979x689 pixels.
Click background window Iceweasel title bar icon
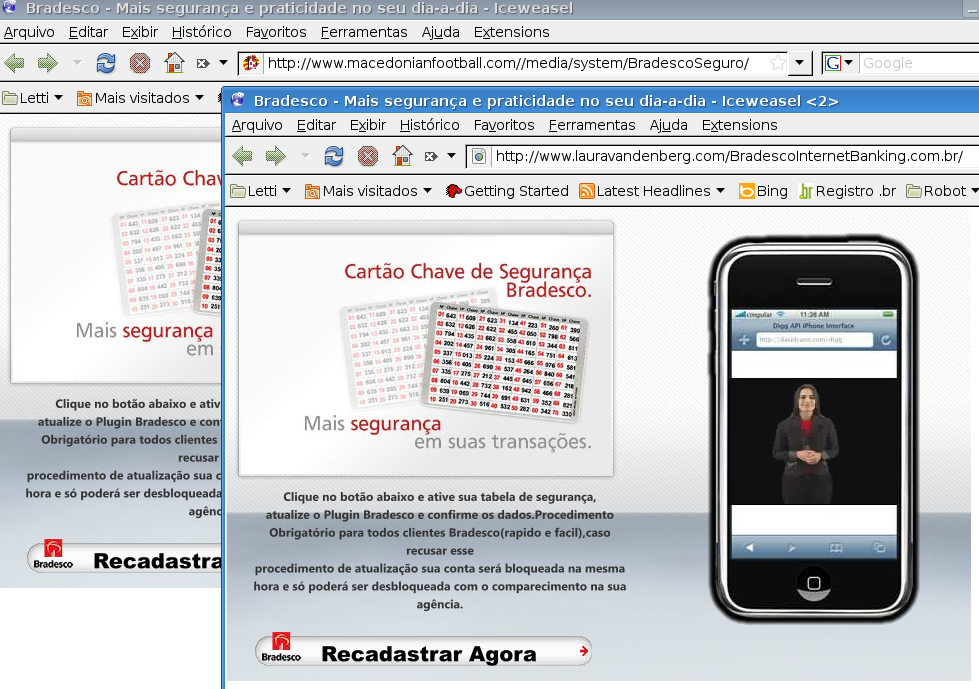coord(9,7)
